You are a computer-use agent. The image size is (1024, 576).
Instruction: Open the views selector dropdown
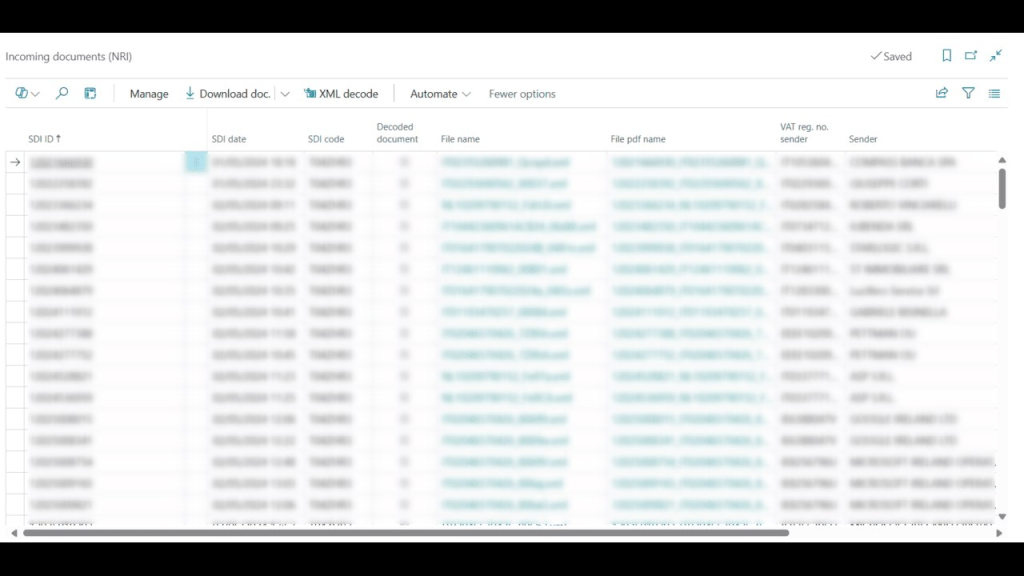(x=27, y=93)
